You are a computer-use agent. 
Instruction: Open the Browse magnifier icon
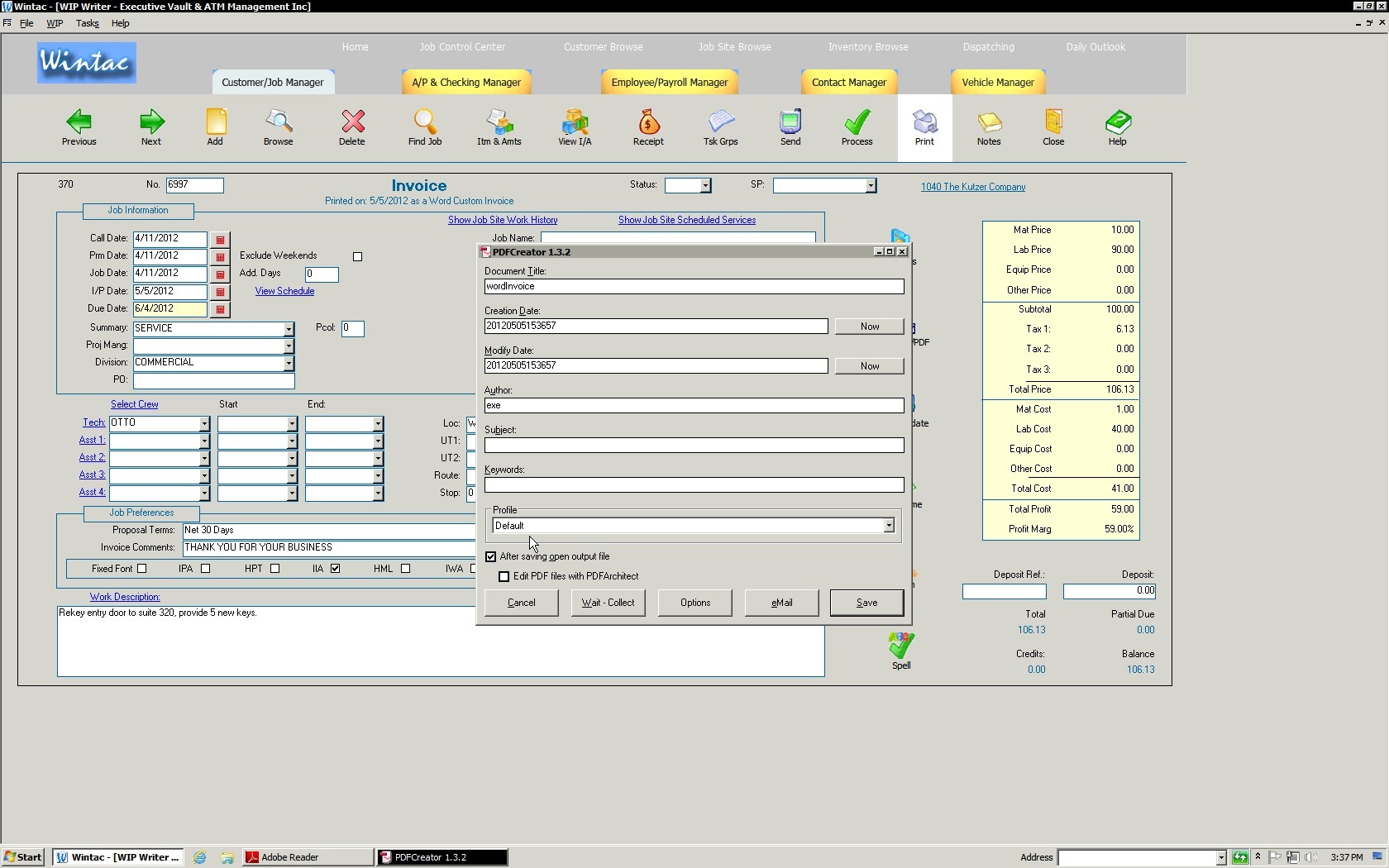[x=279, y=128]
